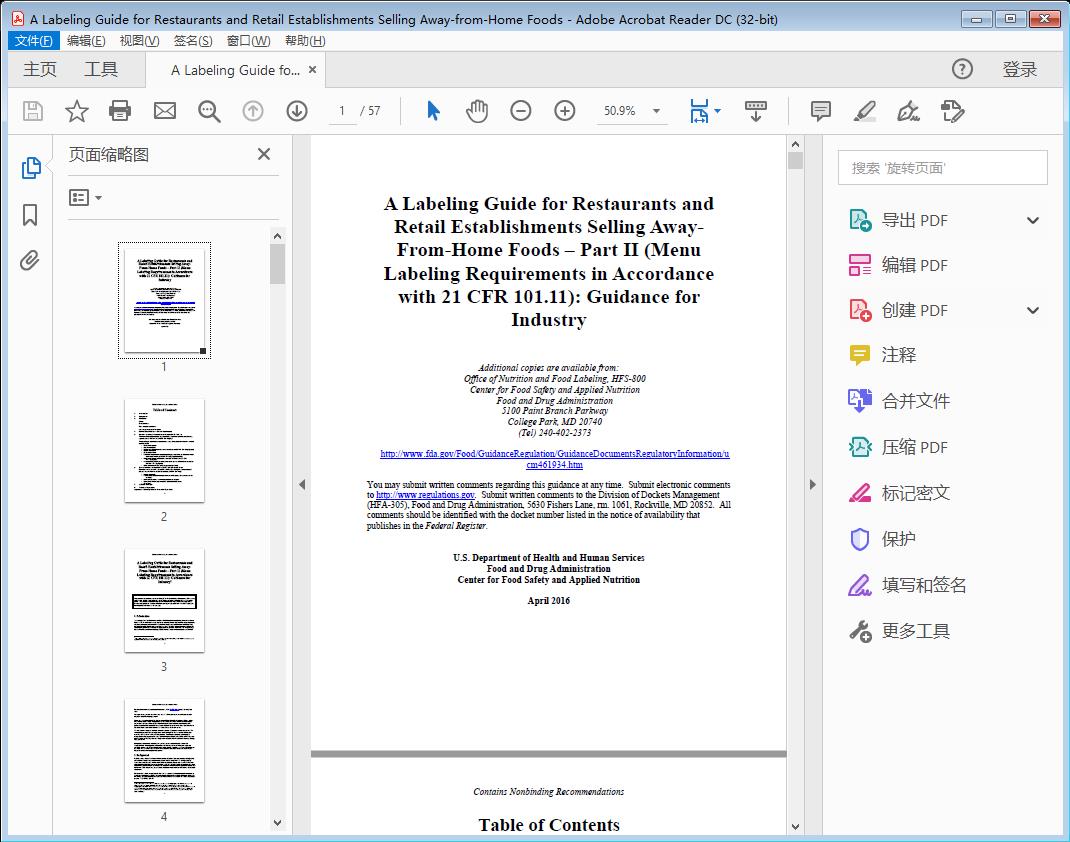Collapse right tools pane with arrow
The height and width of the screenshot is (842, 1070).
812,485
